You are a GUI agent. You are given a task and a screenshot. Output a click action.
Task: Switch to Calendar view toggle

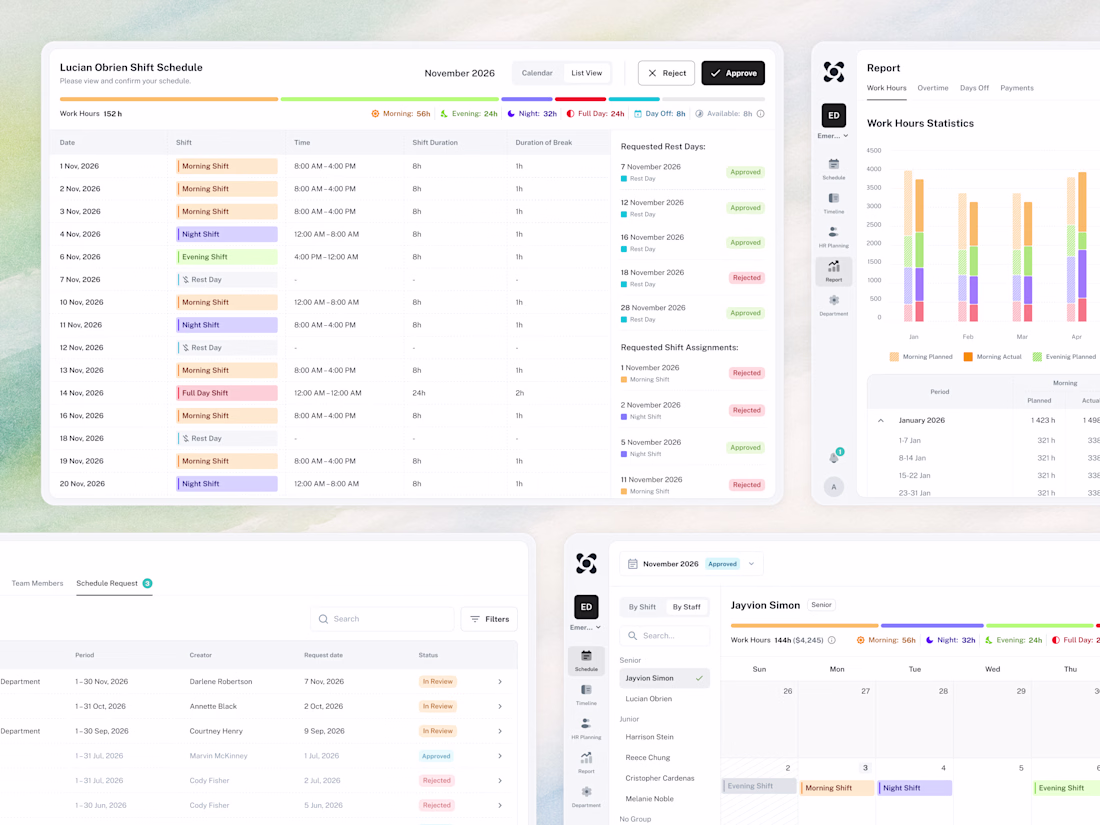[537, 73]
